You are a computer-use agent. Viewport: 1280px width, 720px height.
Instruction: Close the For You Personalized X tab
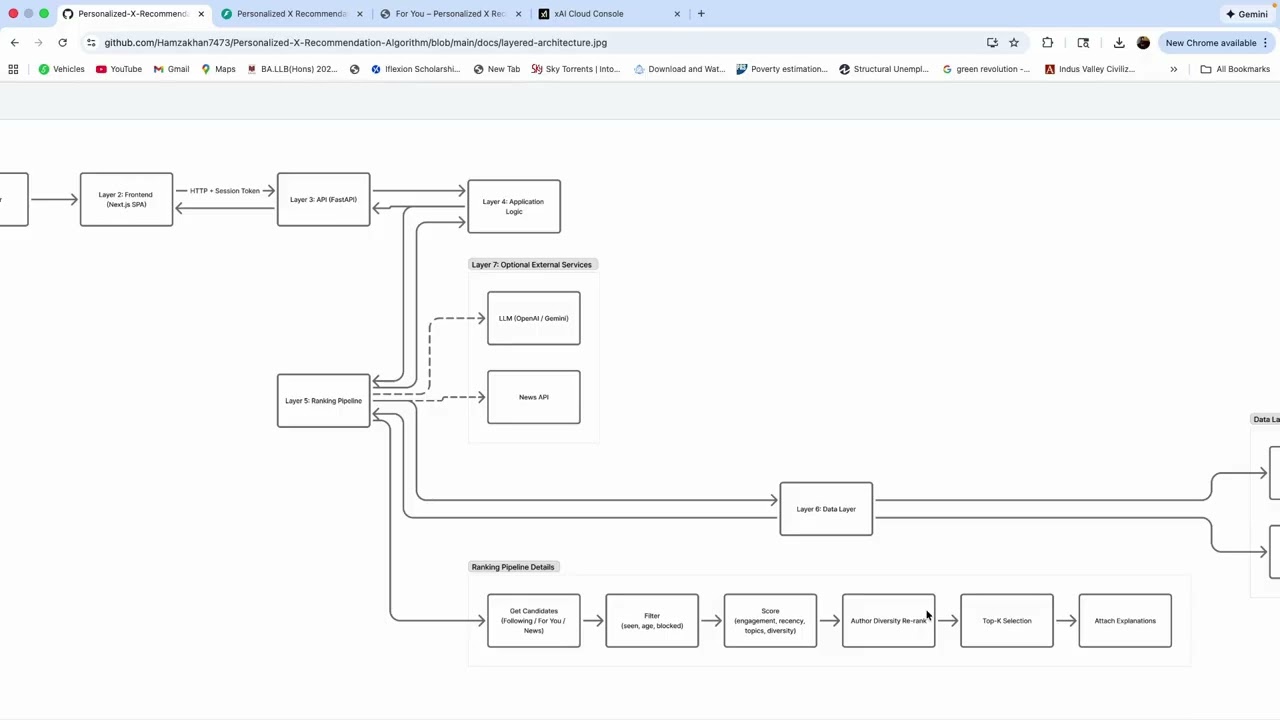click(x=518, y=14)
